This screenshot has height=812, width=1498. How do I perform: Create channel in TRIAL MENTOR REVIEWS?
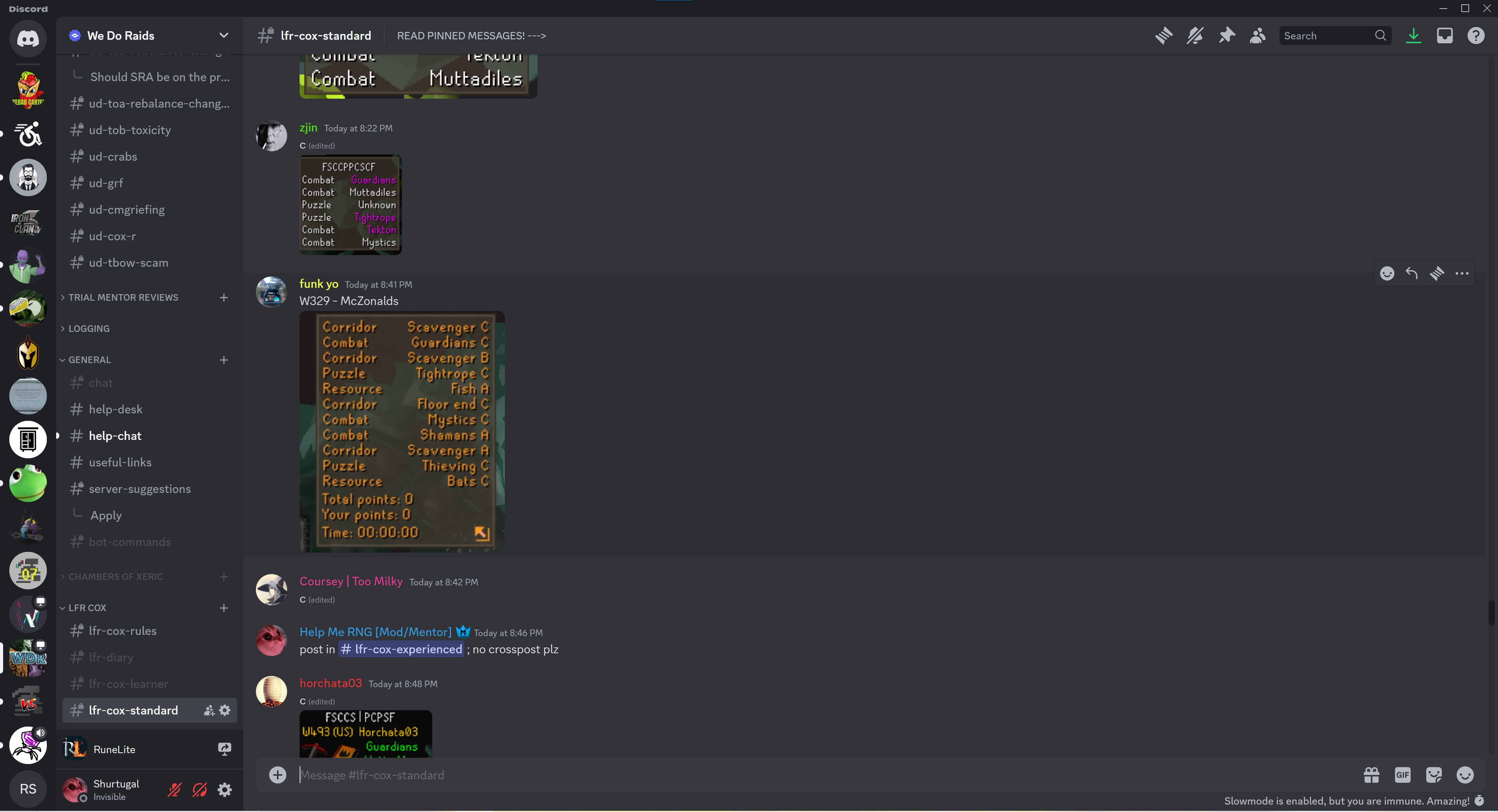coord(224,297)
